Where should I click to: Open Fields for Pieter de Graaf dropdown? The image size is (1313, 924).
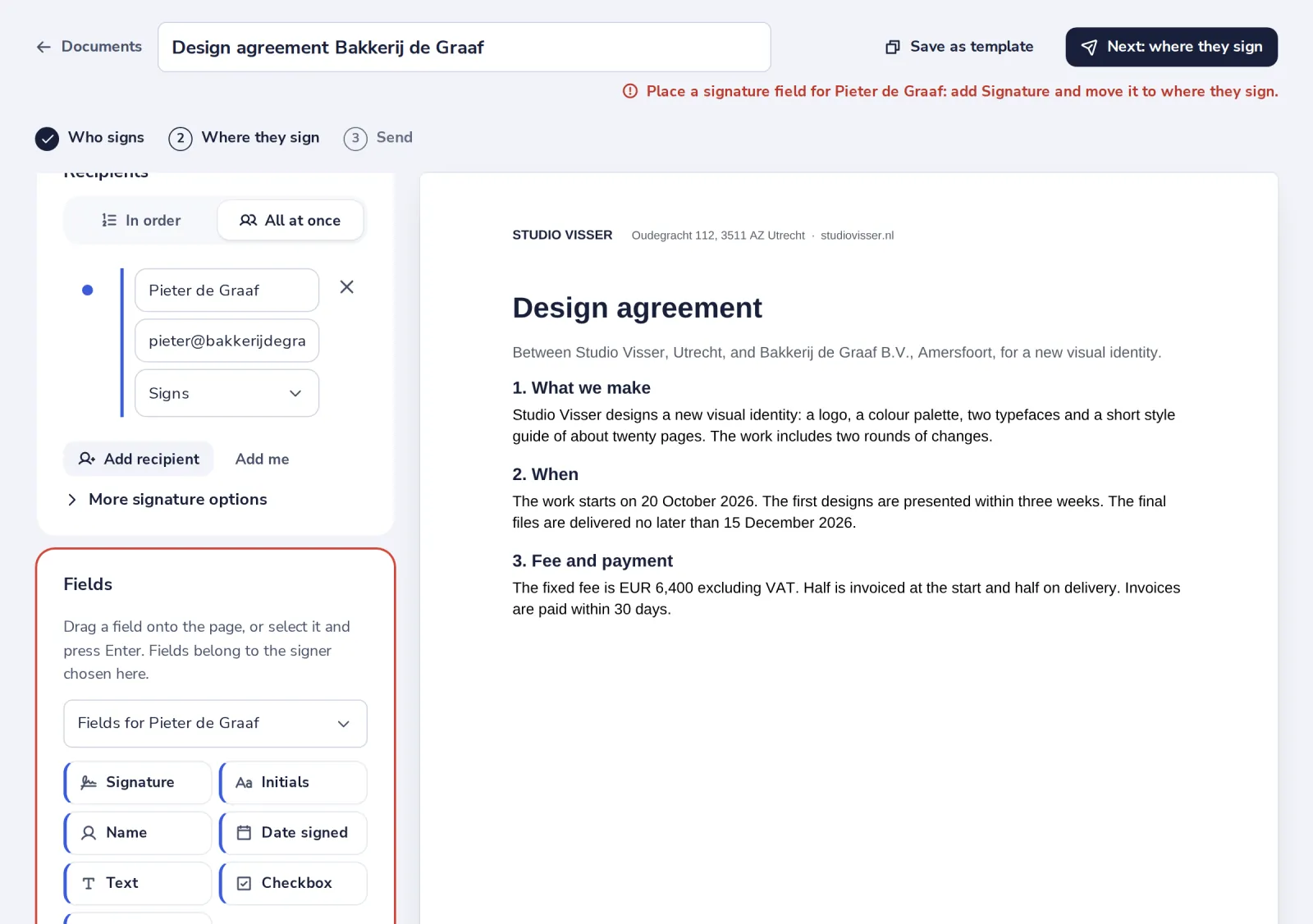pyautogui.click(x=215, y=723)
